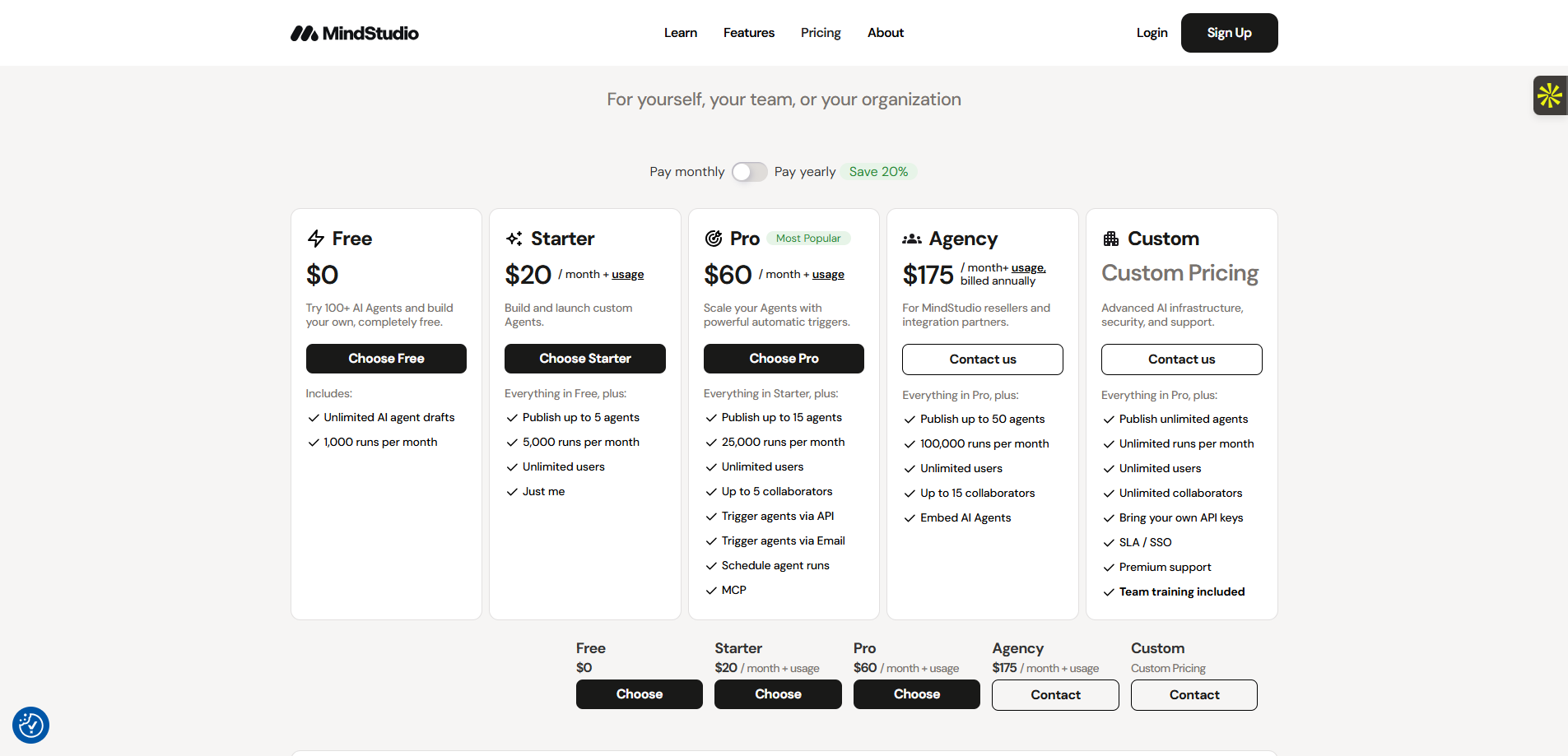The image size is (1568, 756).
Task: Click '25,000 runs per month' feature
Action: click(x=783, y=443)
